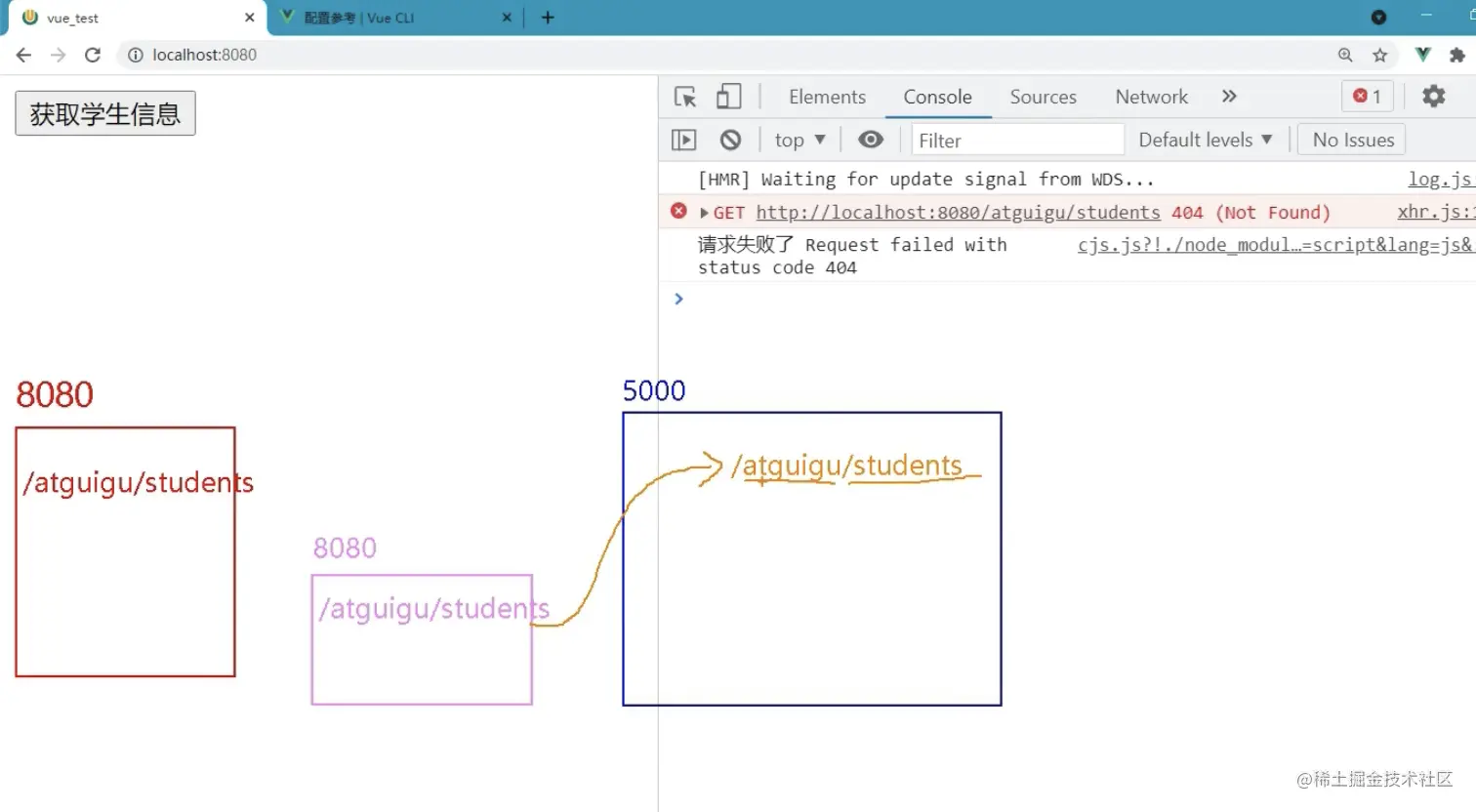Open the Default levels dropdown
Image resolution: width=1476 pixels, height=812 pixels.
click(x=1206, y=140)
